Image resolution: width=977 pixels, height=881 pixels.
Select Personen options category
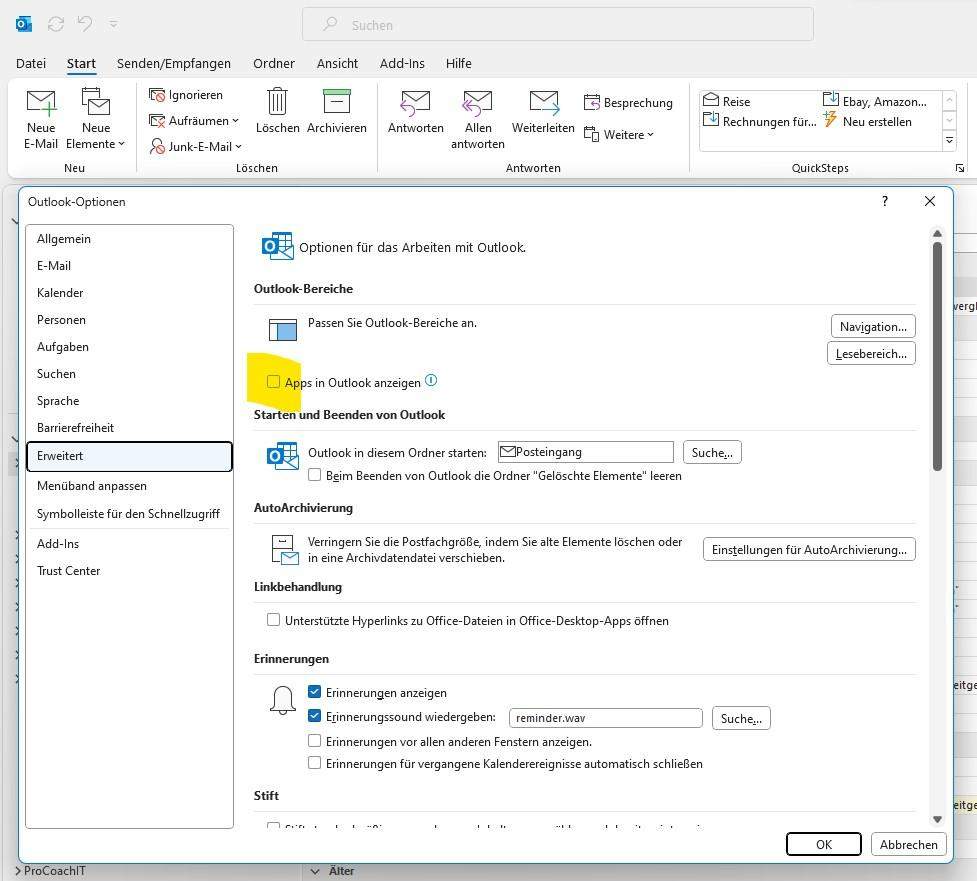coord(130,320)
